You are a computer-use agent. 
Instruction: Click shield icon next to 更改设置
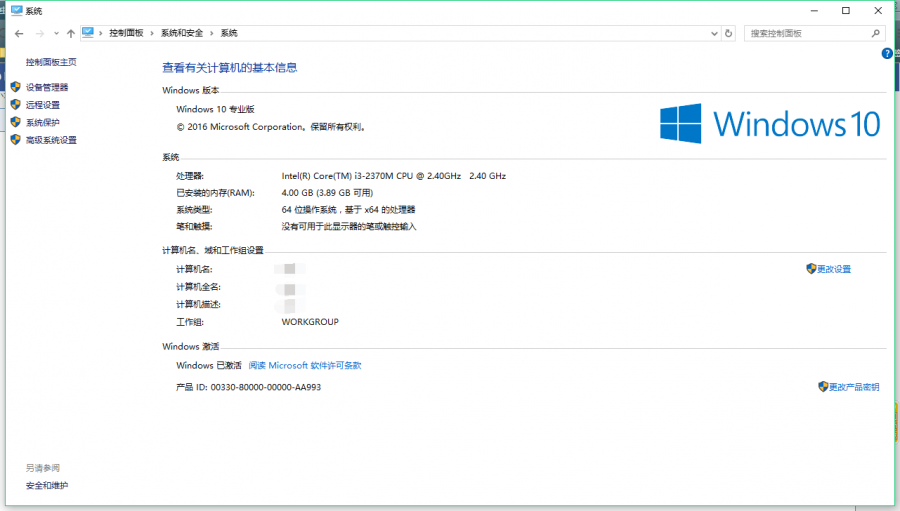pyautogui.click(x=811, y=269)
